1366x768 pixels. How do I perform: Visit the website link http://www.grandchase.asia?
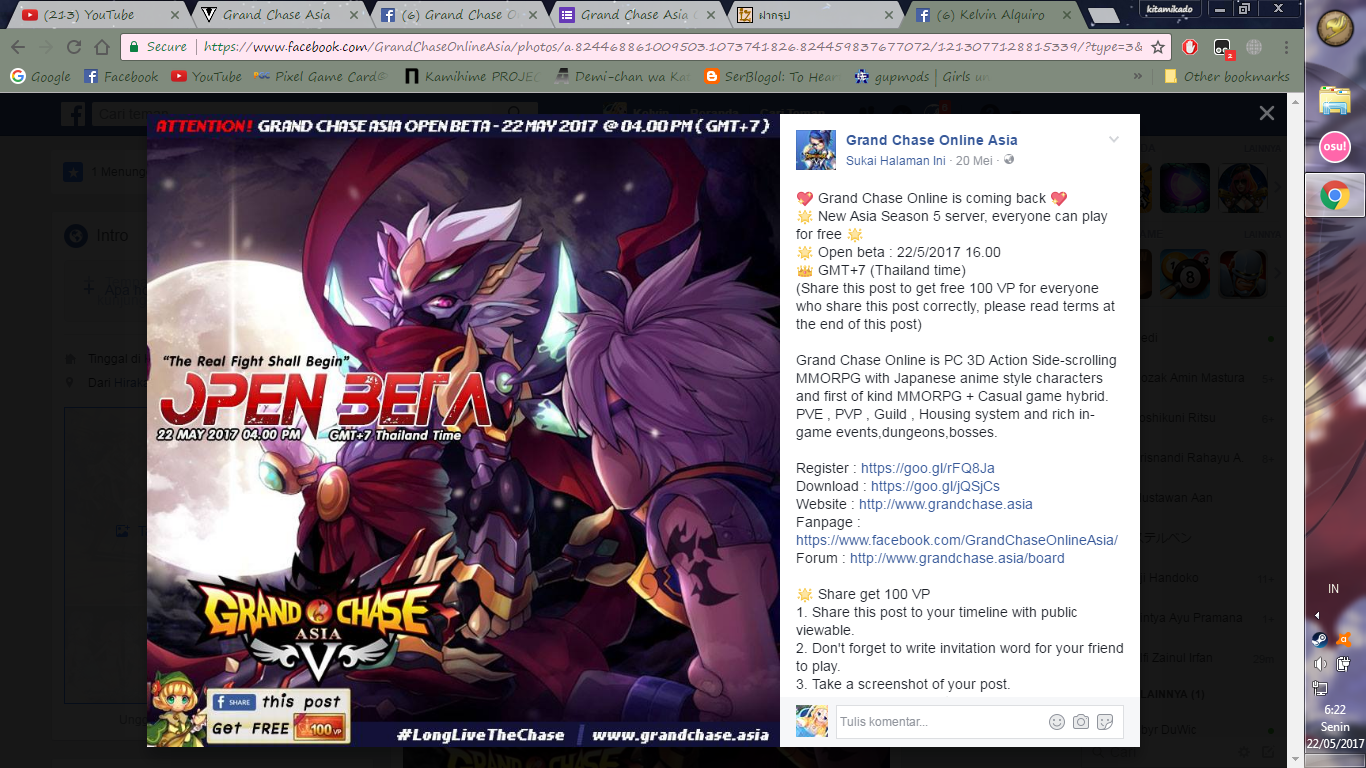pyautogui.click(x=946, y=504)
